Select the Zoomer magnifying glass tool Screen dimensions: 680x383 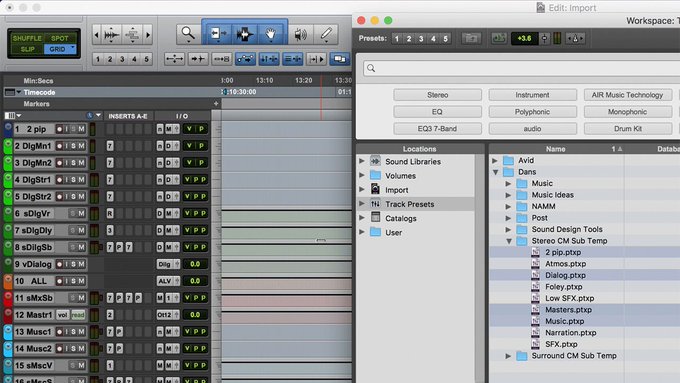(188, 34)
